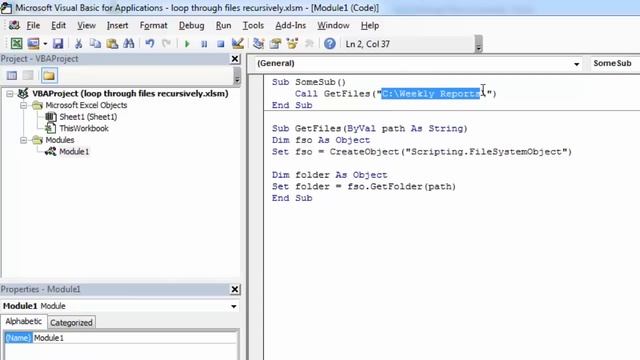Click the View Code icon in Project panel
640x360 pixels.
12,76
